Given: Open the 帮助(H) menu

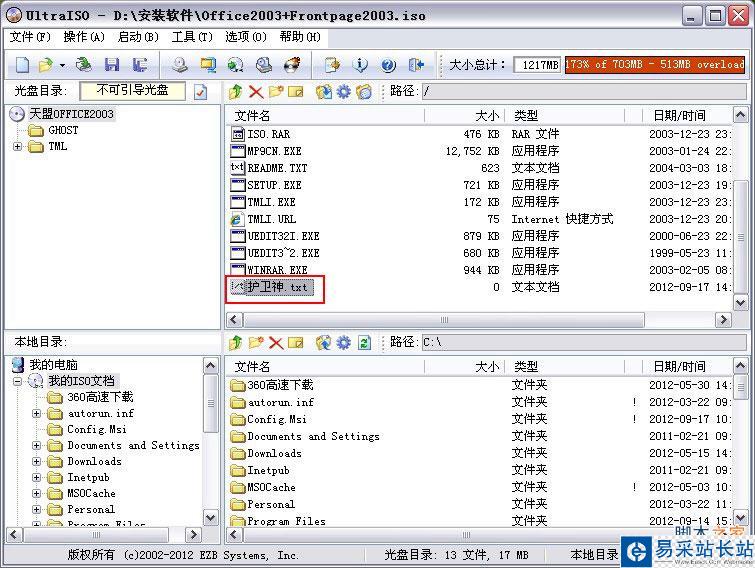Looking at the screenshot, I should point(300,37).
